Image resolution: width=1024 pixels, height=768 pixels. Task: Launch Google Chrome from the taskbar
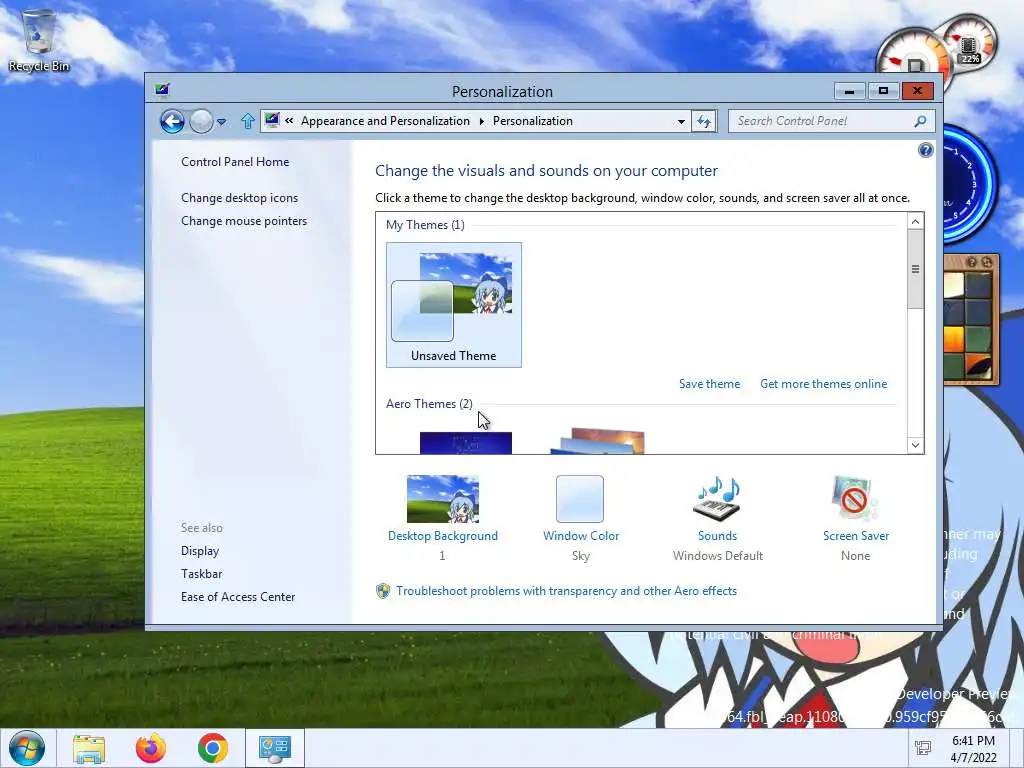213,748
